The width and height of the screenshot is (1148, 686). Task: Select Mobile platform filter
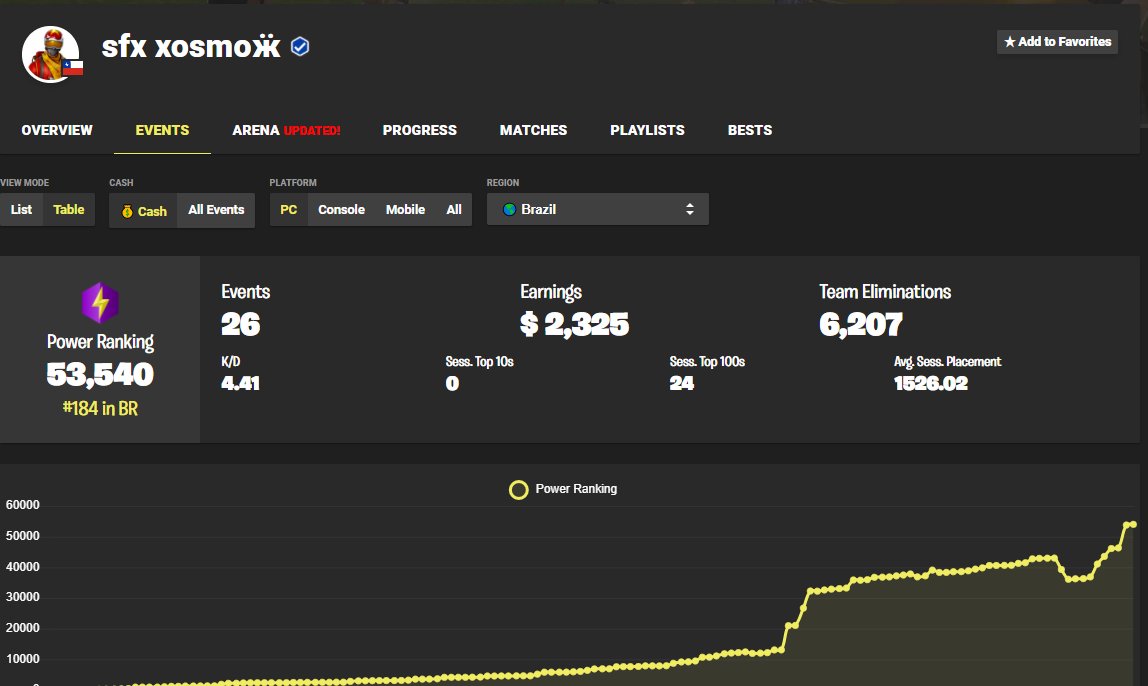(406, 209)
